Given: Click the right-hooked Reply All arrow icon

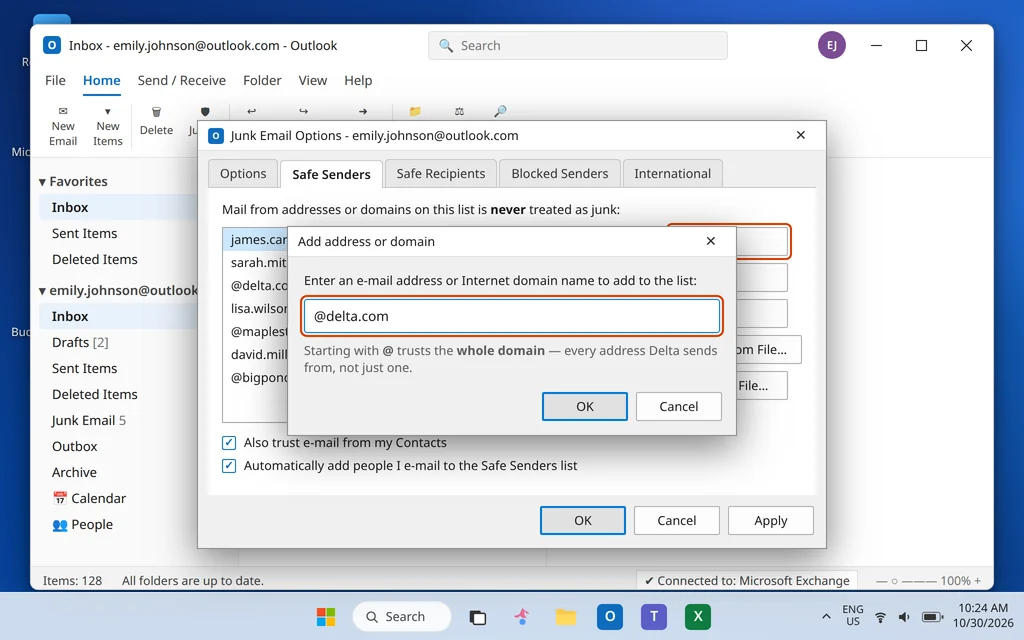Looking at the screenshot, I should pos(304,111).
